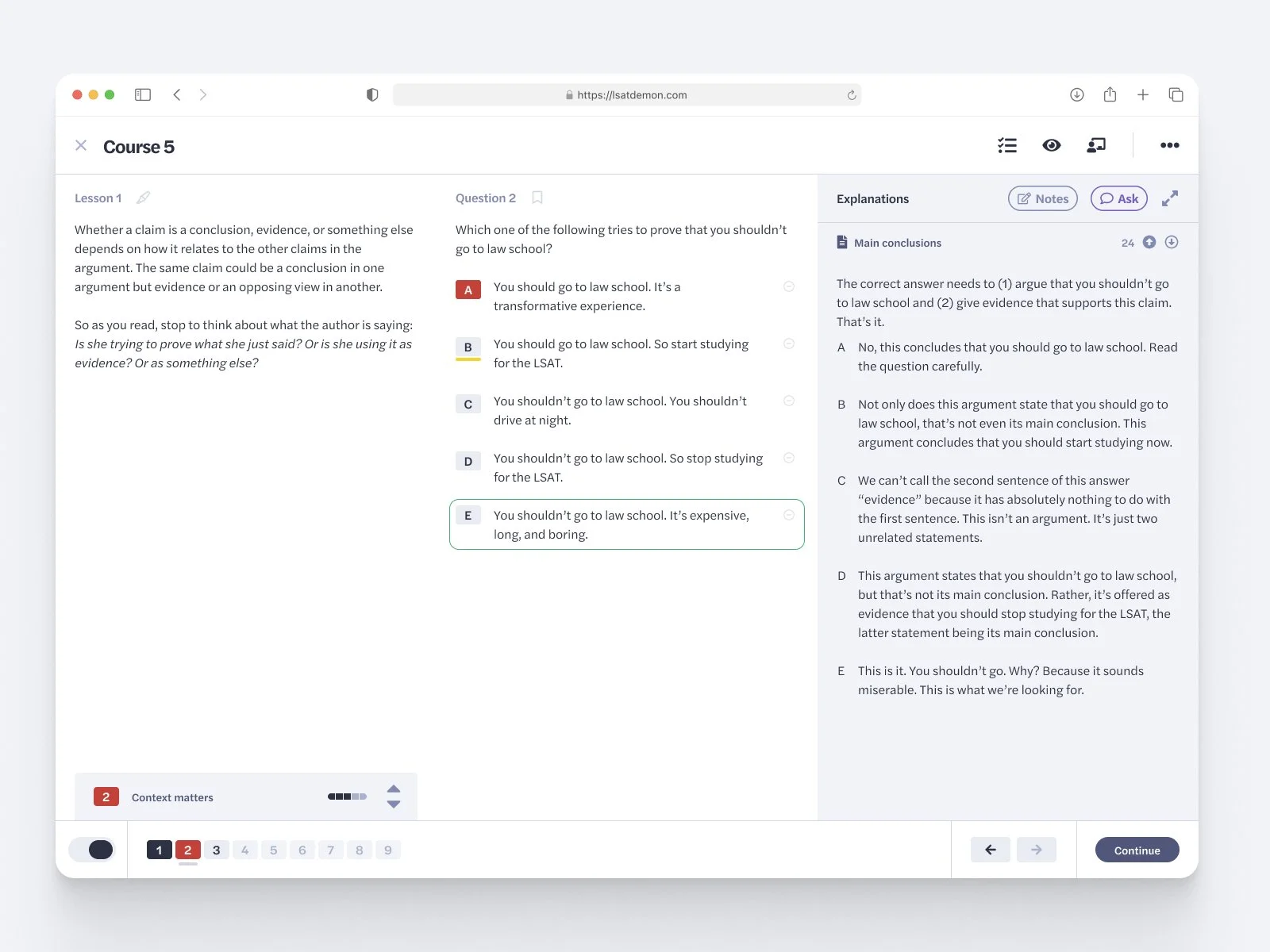Open the browser downloads icon
The width and height of the screenshot is (1270, 952).
pyautogui.click(x=1077, y=94)
